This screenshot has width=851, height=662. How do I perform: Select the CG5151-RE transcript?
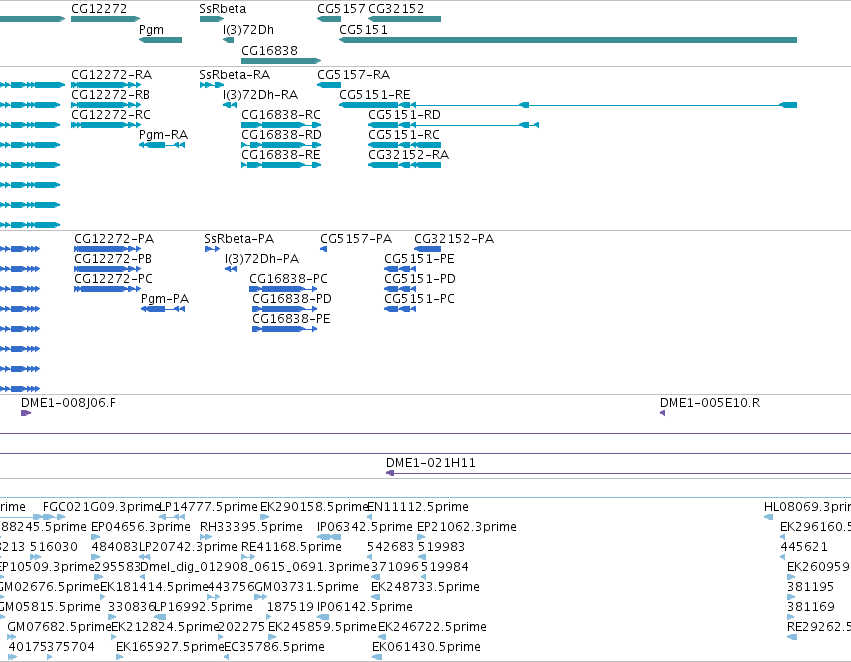point(568,105)
